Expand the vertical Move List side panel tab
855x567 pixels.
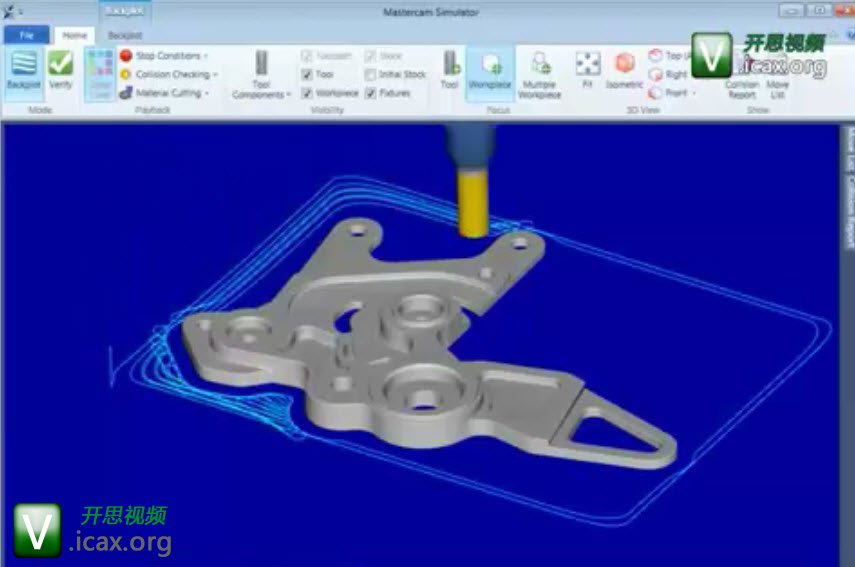click(848, 149)
